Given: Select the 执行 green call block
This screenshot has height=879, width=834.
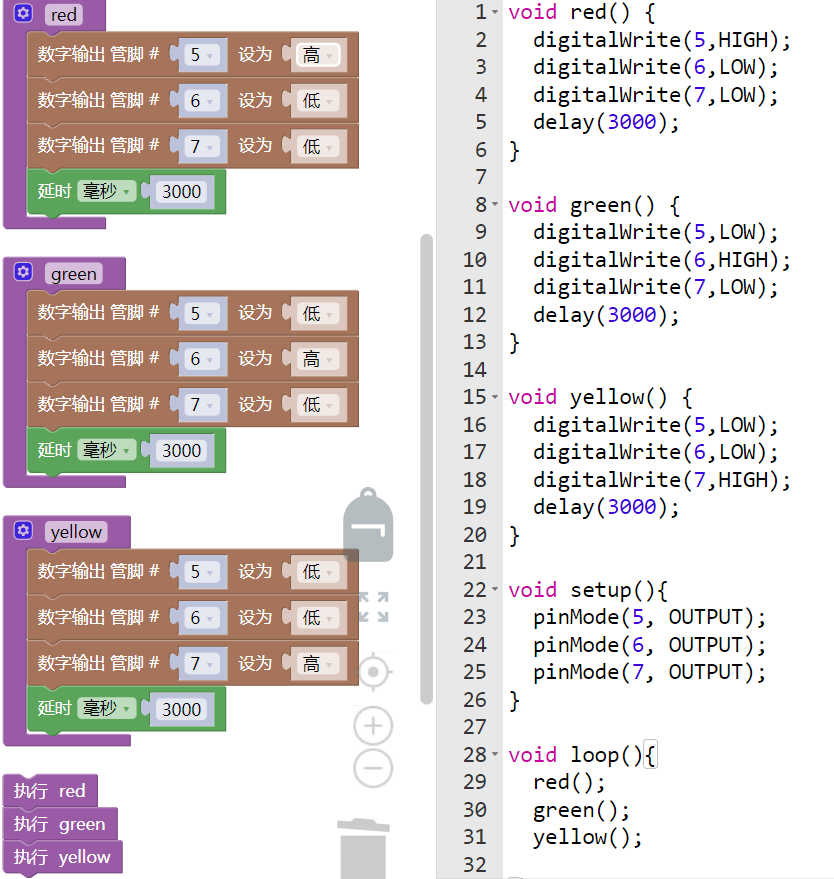Looking at the screenshot, I should pos(61,824).
